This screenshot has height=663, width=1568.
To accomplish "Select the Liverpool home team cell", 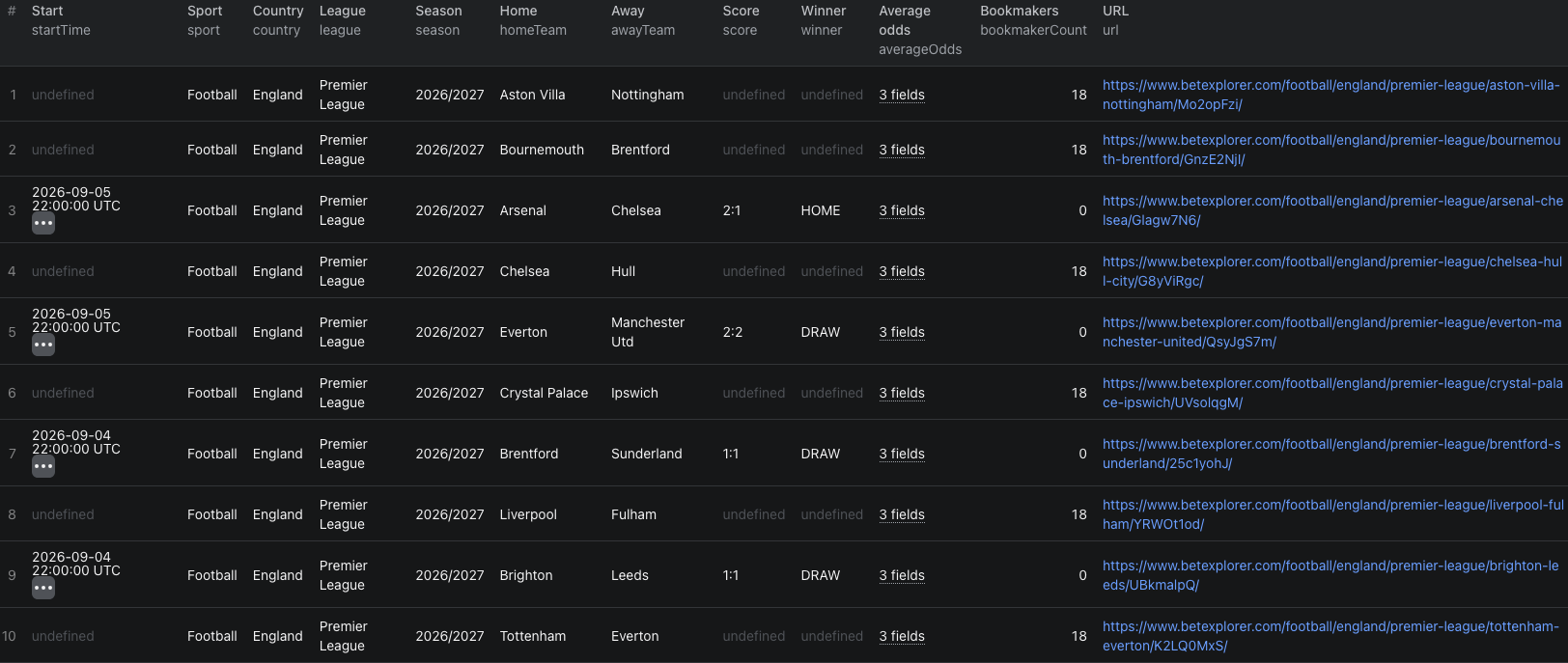I will click(528, 514).
